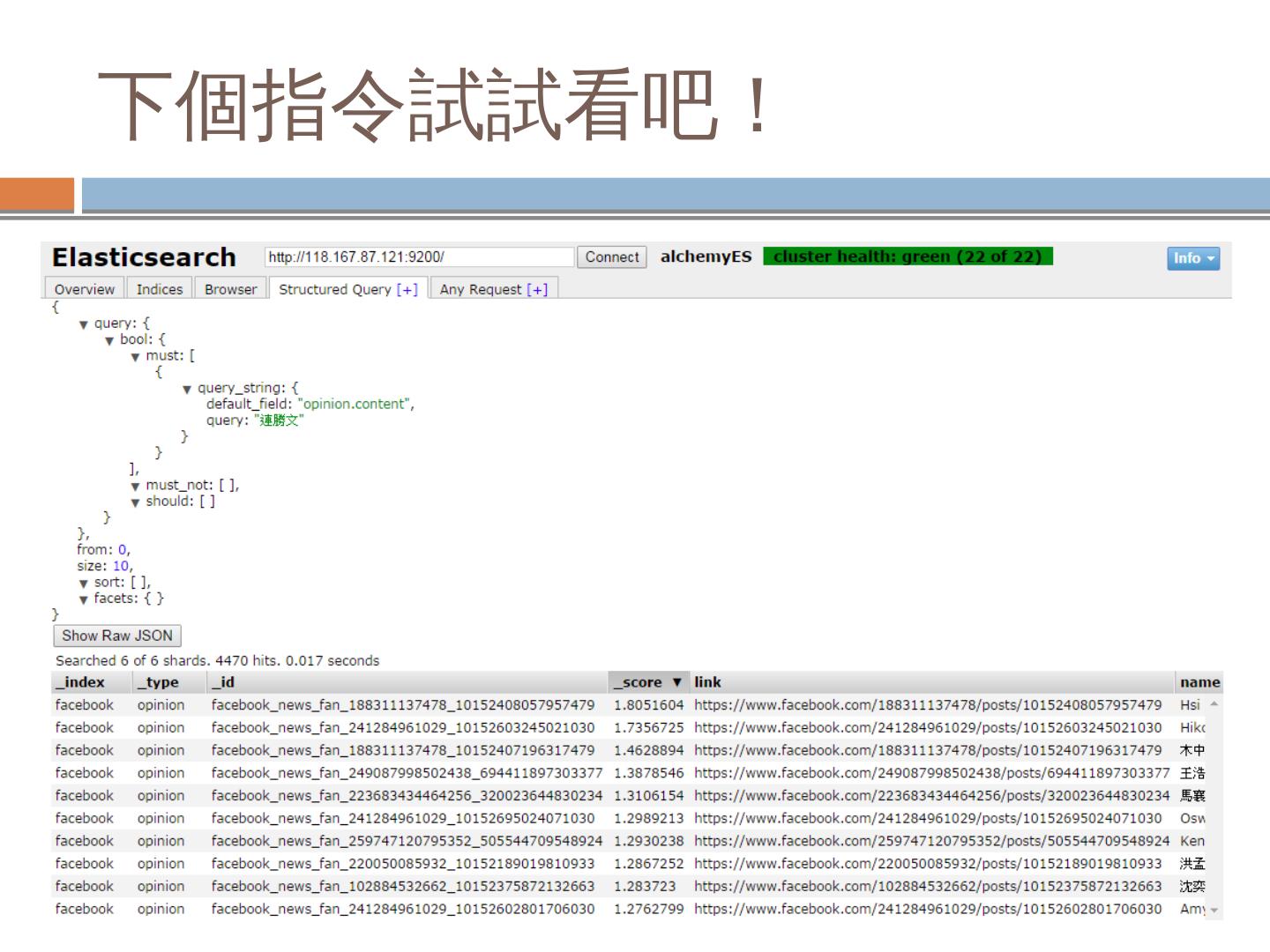Viewport: 1270px width, 952px height.
Task: Collapse the top-level query node
Action: (x=84, y=324)
